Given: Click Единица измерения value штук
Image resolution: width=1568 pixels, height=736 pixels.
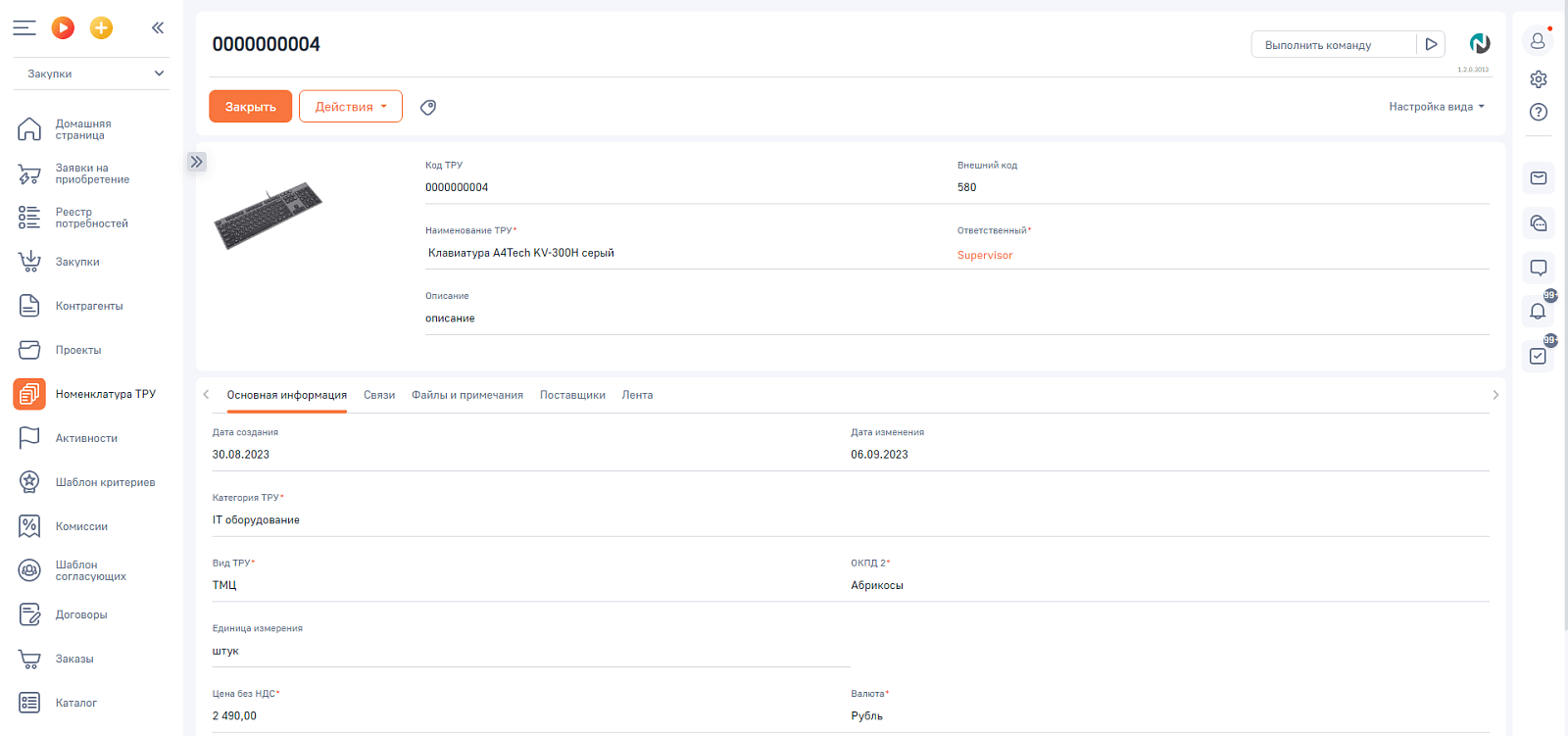Looking at the screenshot, I should coord(225,651).
